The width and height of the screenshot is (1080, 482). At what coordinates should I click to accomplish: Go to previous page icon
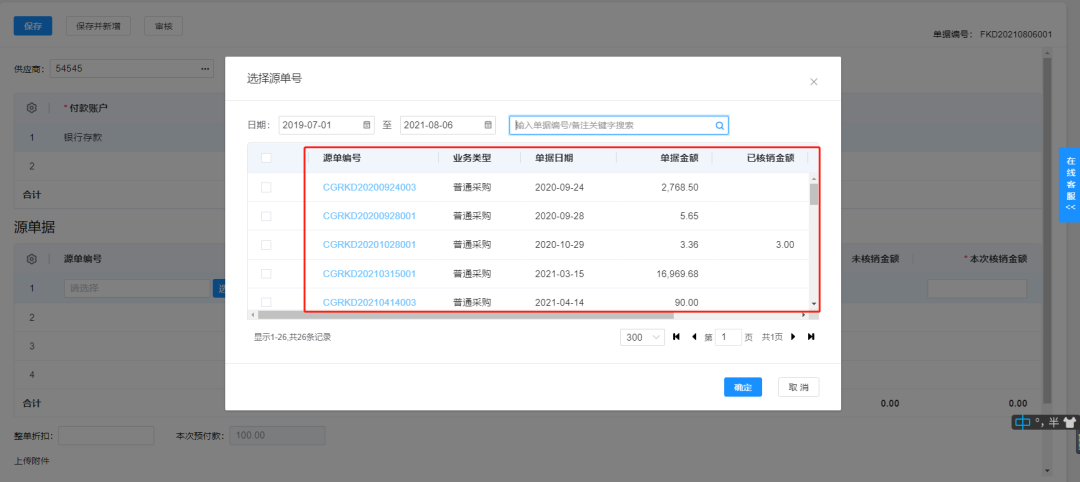click(694, 337)
